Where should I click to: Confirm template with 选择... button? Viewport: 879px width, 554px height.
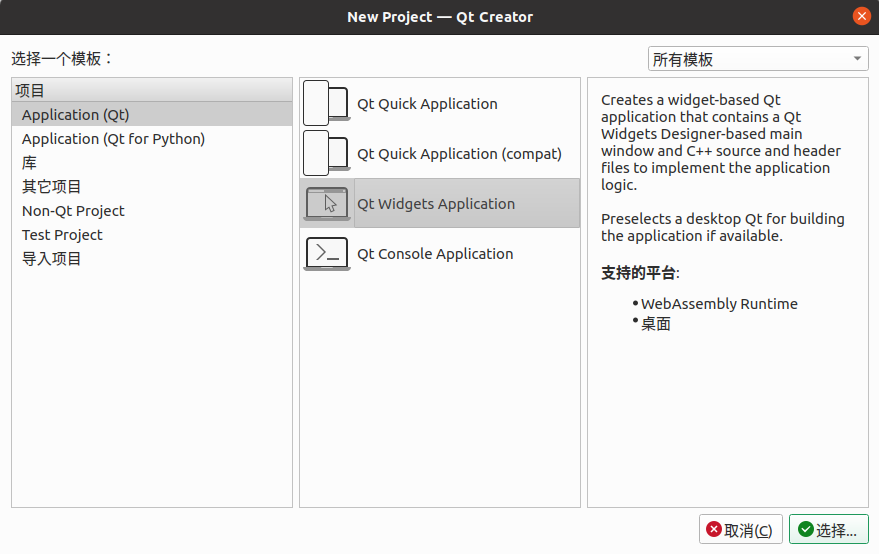click(829, 529)
